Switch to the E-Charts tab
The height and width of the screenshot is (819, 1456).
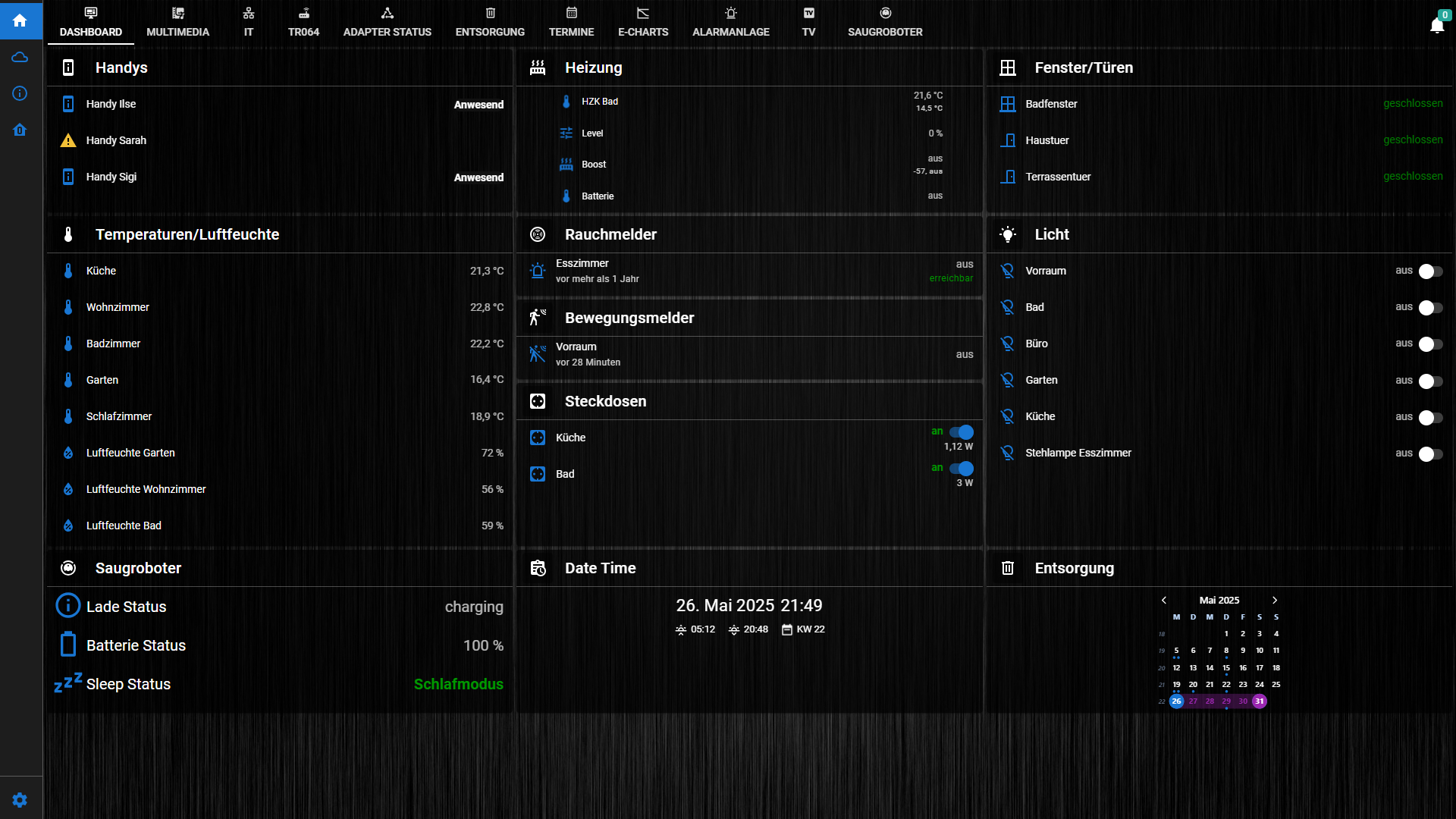tap(643, 22)
